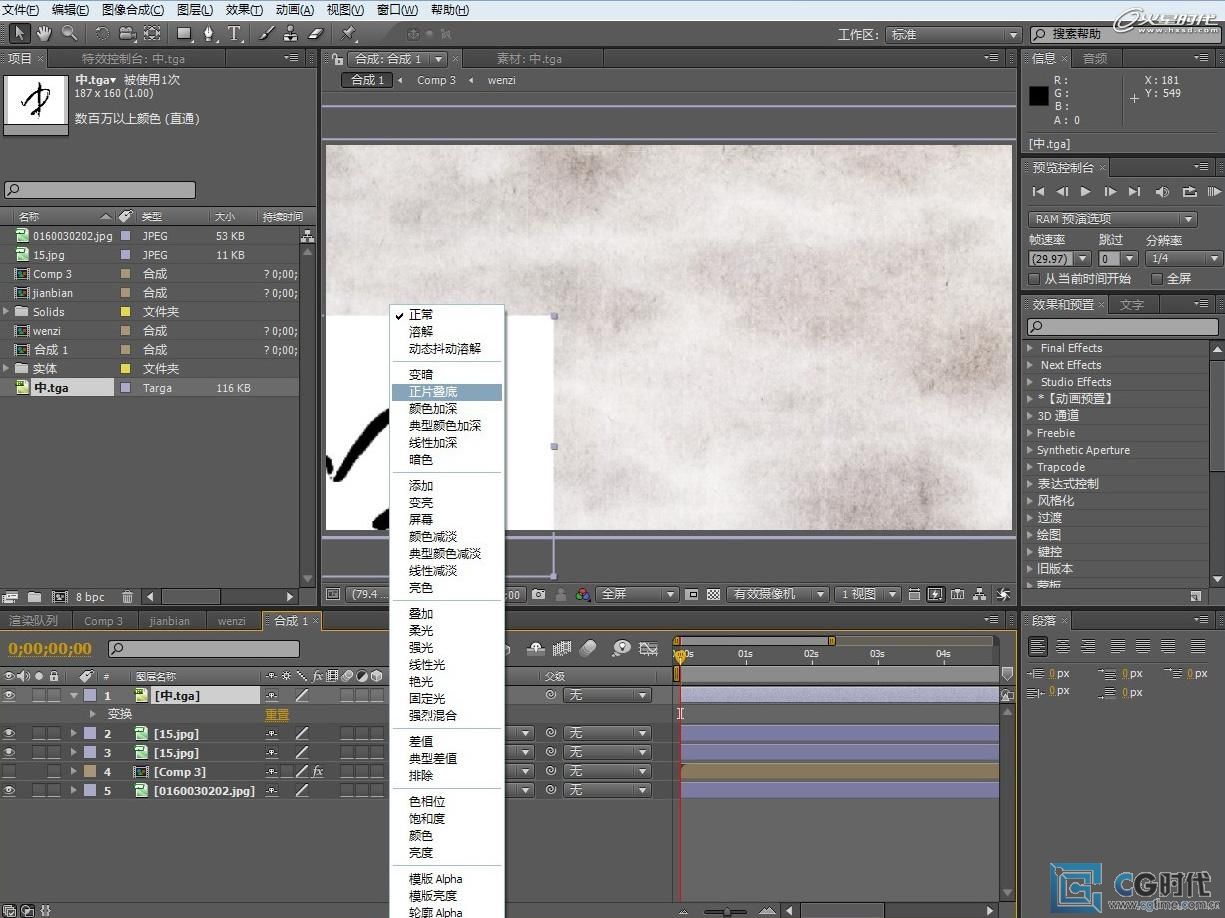1225x918 pixels.
Task: Click the RAM preview play button
Action: point(1213,191)
